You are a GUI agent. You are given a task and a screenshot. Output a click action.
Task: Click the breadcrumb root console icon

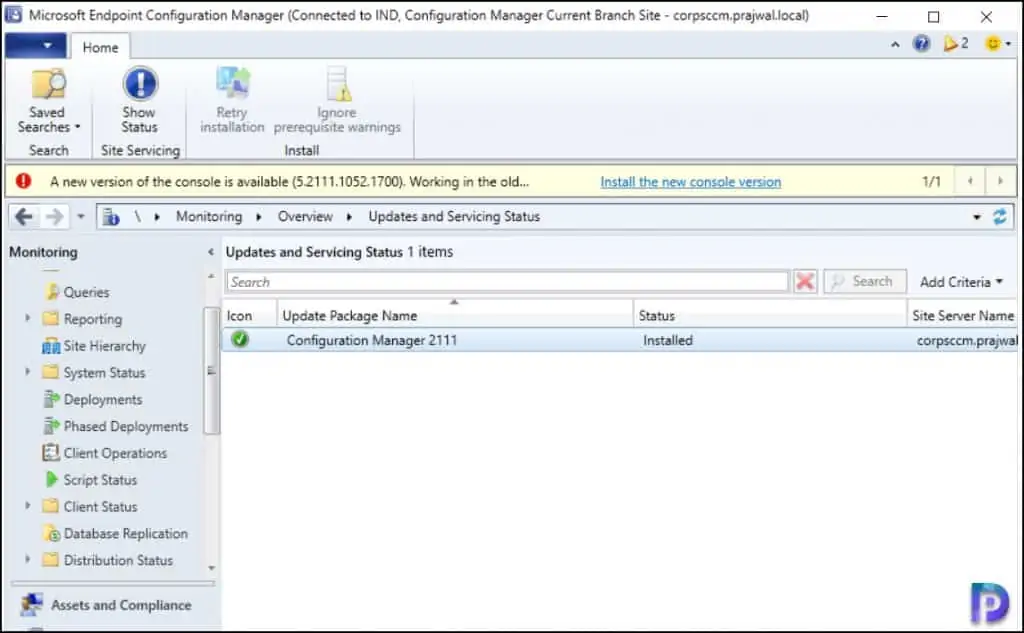click(x=111, y=217)
